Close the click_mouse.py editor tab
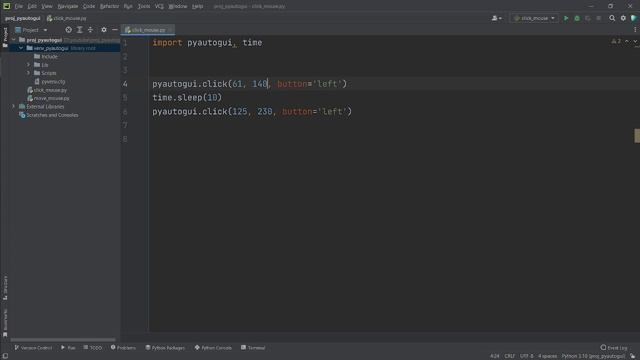640x360 pixels. coord(170,30)
